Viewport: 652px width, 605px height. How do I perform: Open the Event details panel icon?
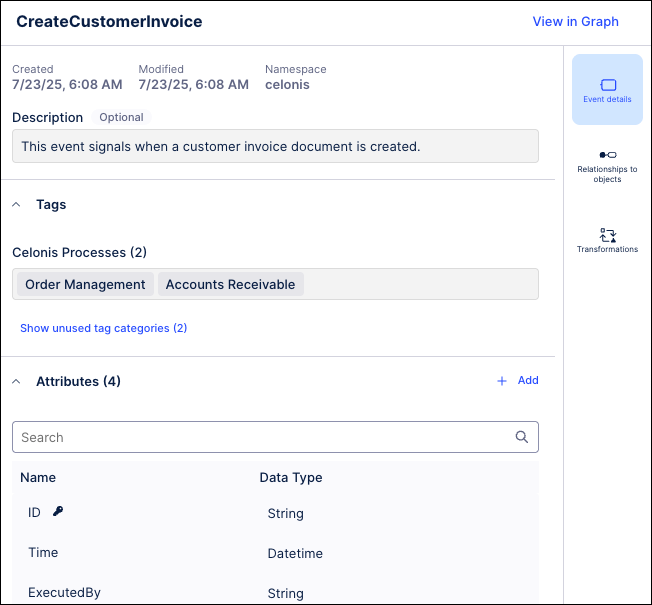(x=607, y=86)
